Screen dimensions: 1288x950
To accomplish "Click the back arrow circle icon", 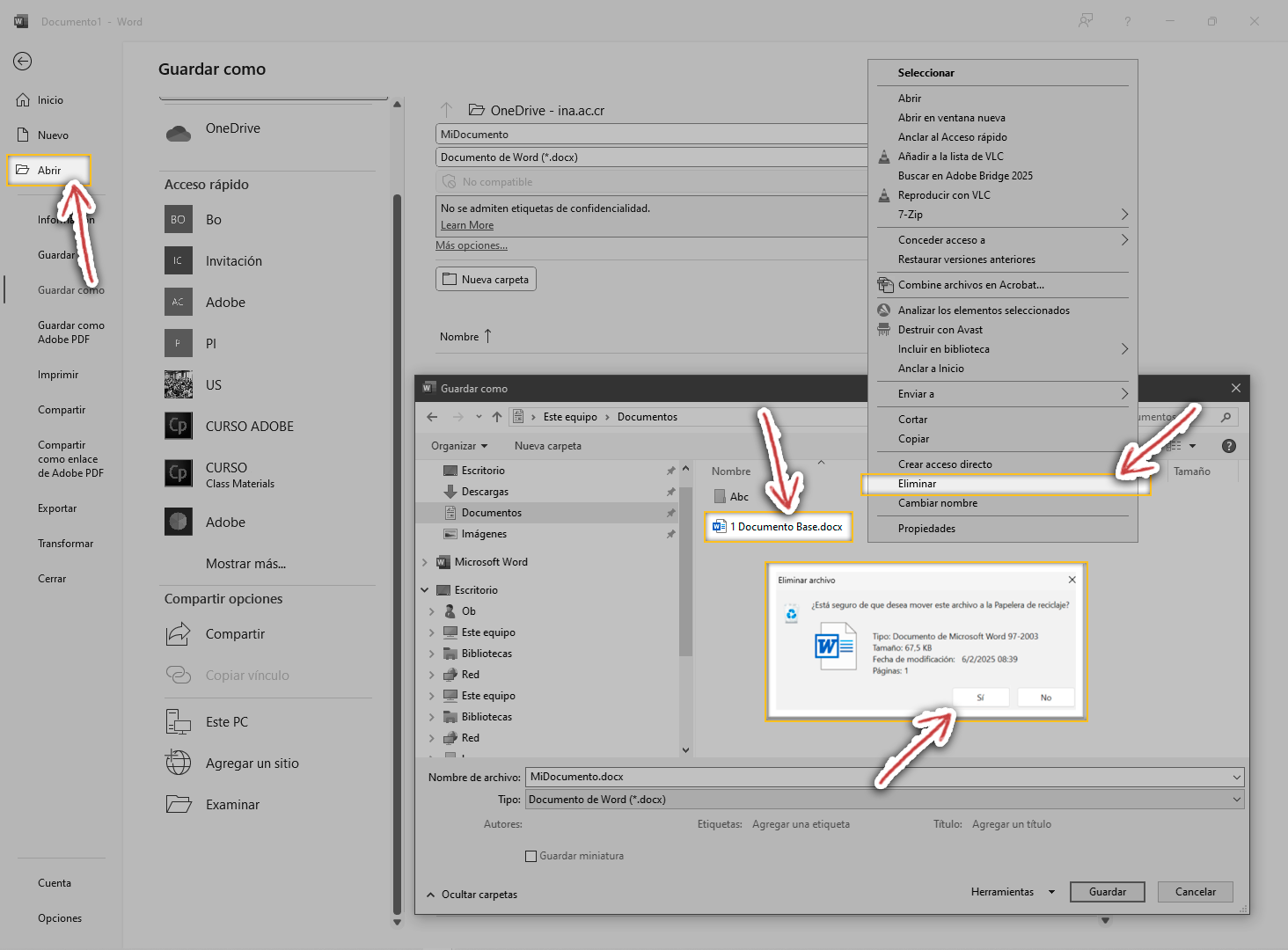I will click(x=23, y=61).
